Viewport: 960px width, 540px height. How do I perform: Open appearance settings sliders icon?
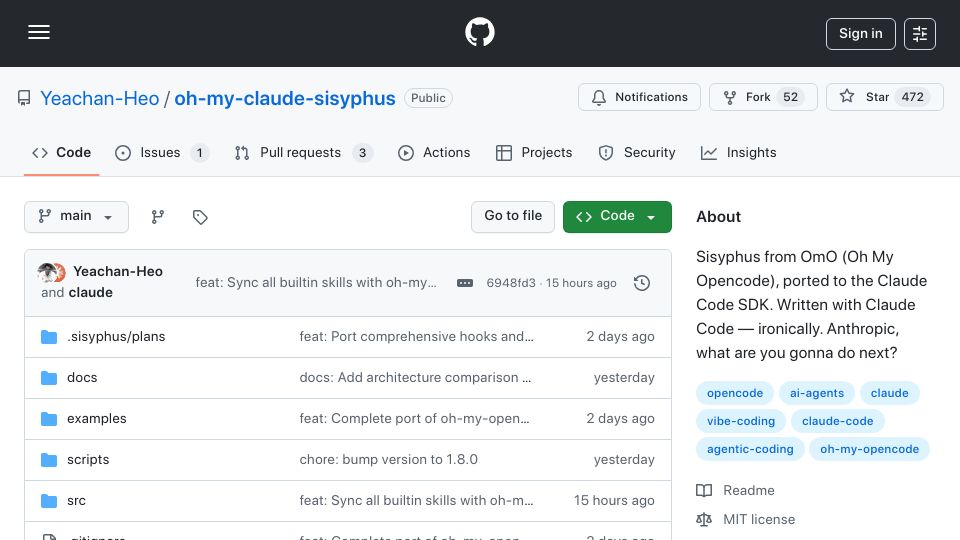(920, 34)
